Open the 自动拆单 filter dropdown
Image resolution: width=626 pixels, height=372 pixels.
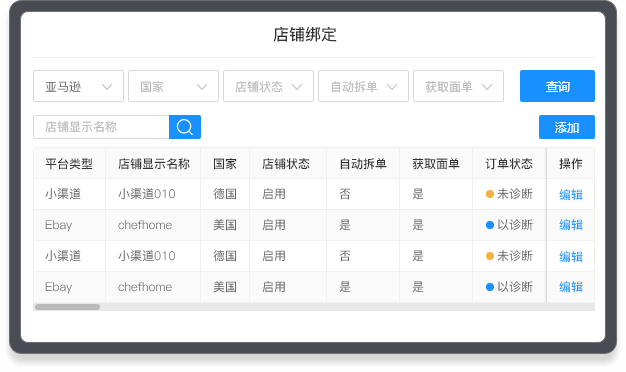click(x=363, y=86)
